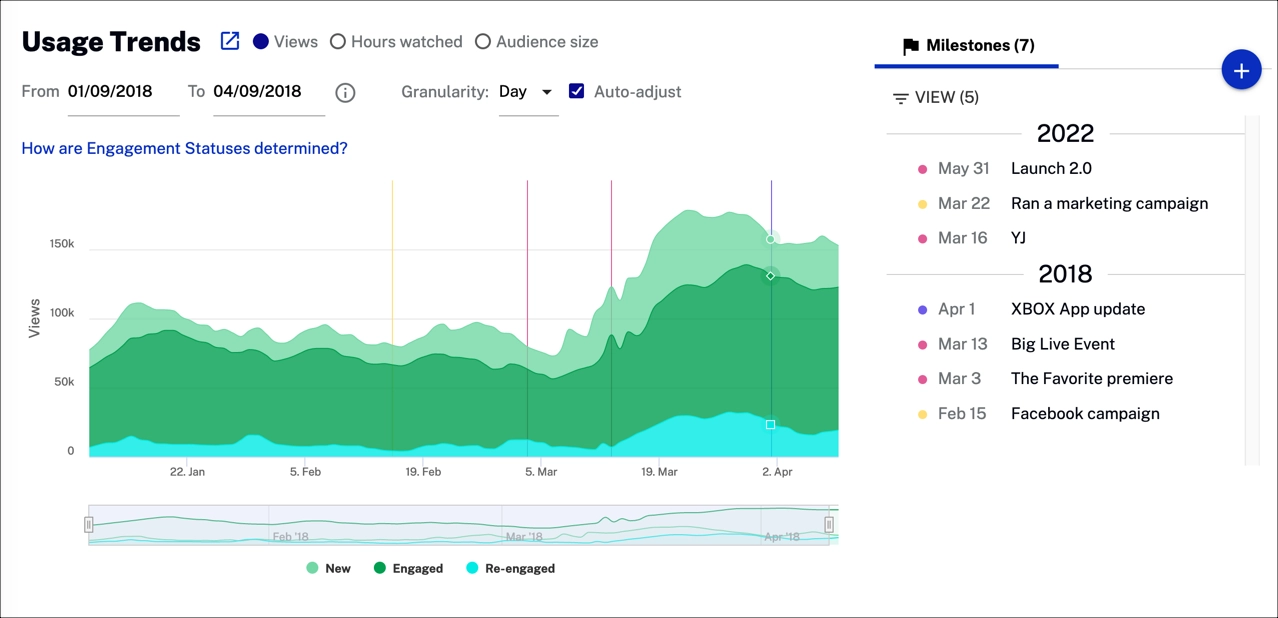Click the Milestones flag icon
The height and width of the screenshot is (618, 1278).
click(910, 46)
